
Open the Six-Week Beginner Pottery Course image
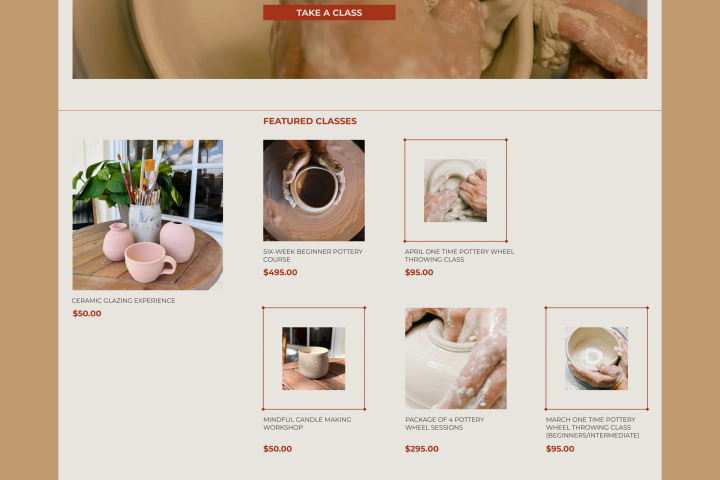pos(314,190)
